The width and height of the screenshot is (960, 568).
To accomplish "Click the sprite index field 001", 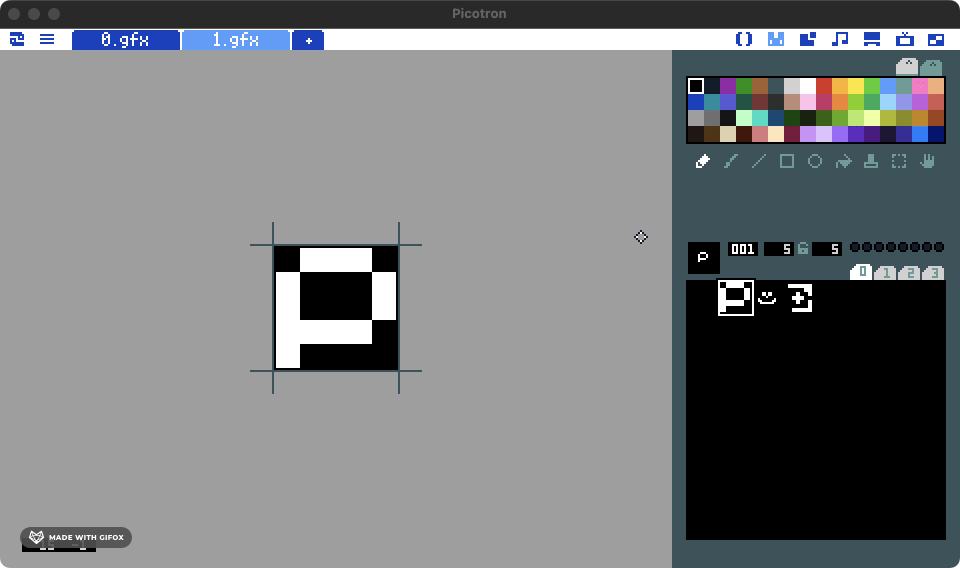I will coord(743,248).
